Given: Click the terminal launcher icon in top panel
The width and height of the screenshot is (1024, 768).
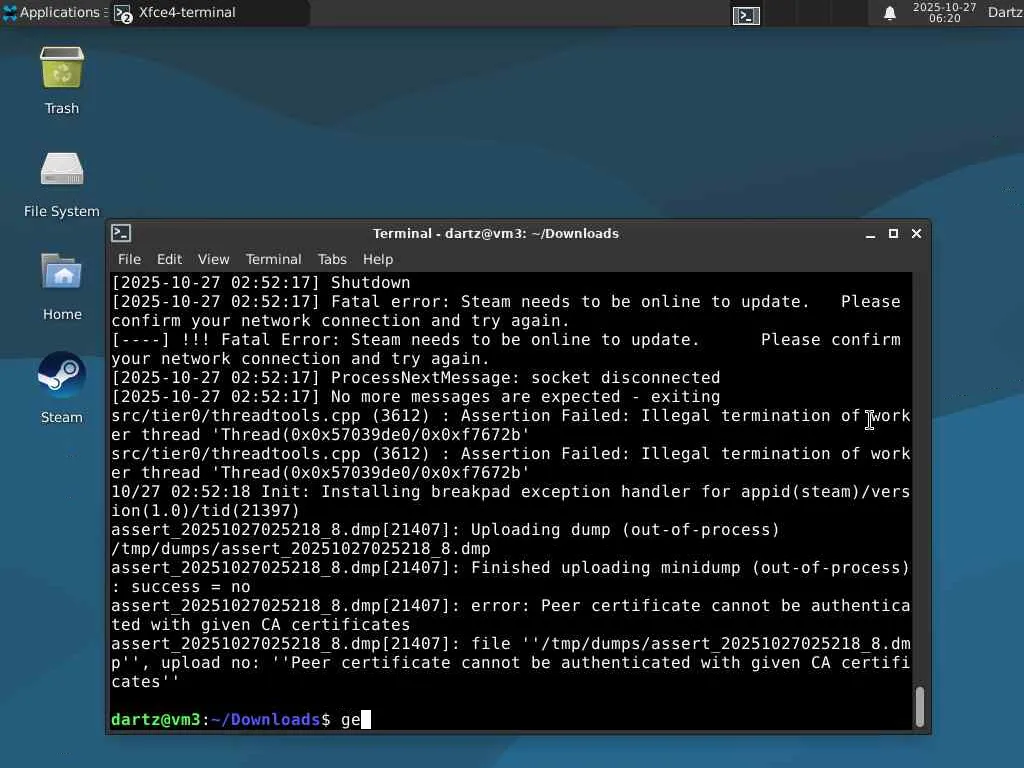Looking at the screenshot, I should 746,15.
